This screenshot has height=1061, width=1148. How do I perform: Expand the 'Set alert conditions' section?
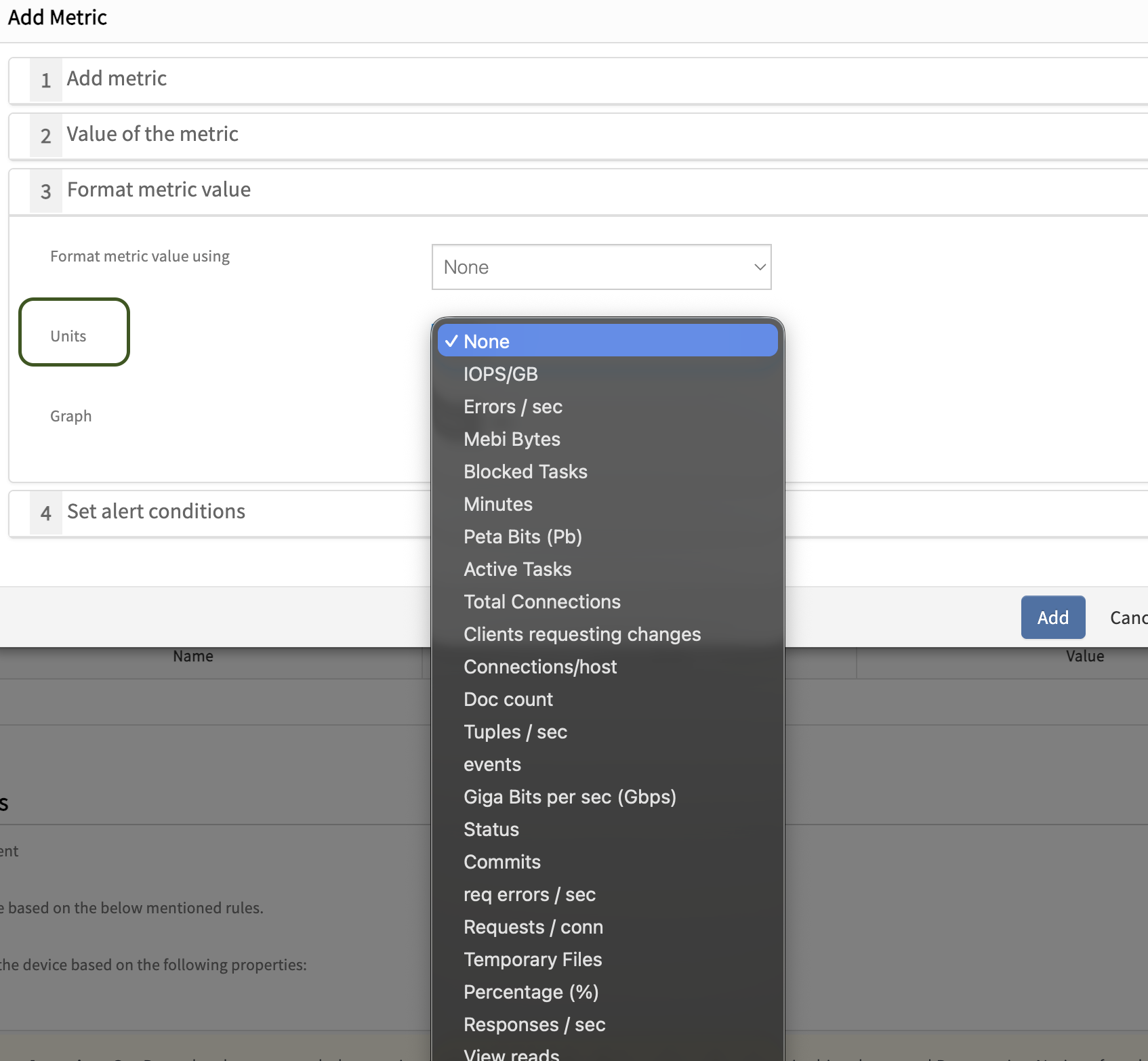[x=156, y=512]
